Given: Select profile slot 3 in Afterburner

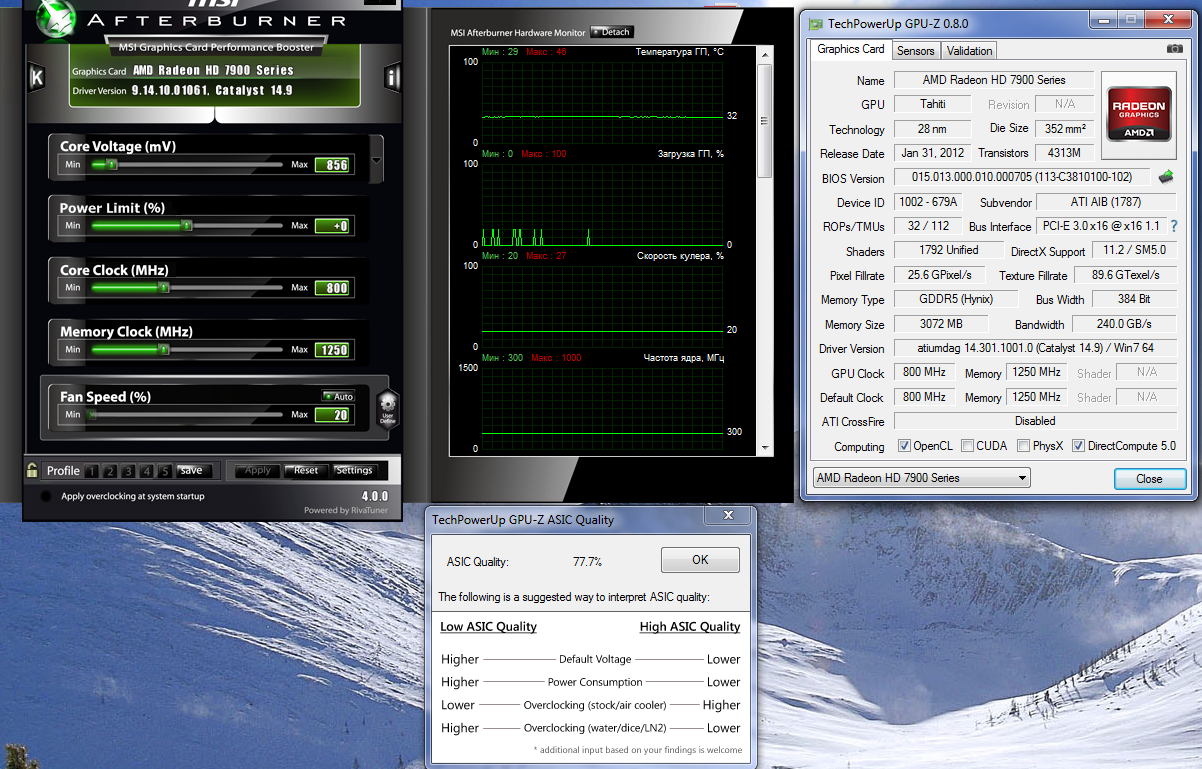Looking at the screenshot, I should (x=129, y=471).
